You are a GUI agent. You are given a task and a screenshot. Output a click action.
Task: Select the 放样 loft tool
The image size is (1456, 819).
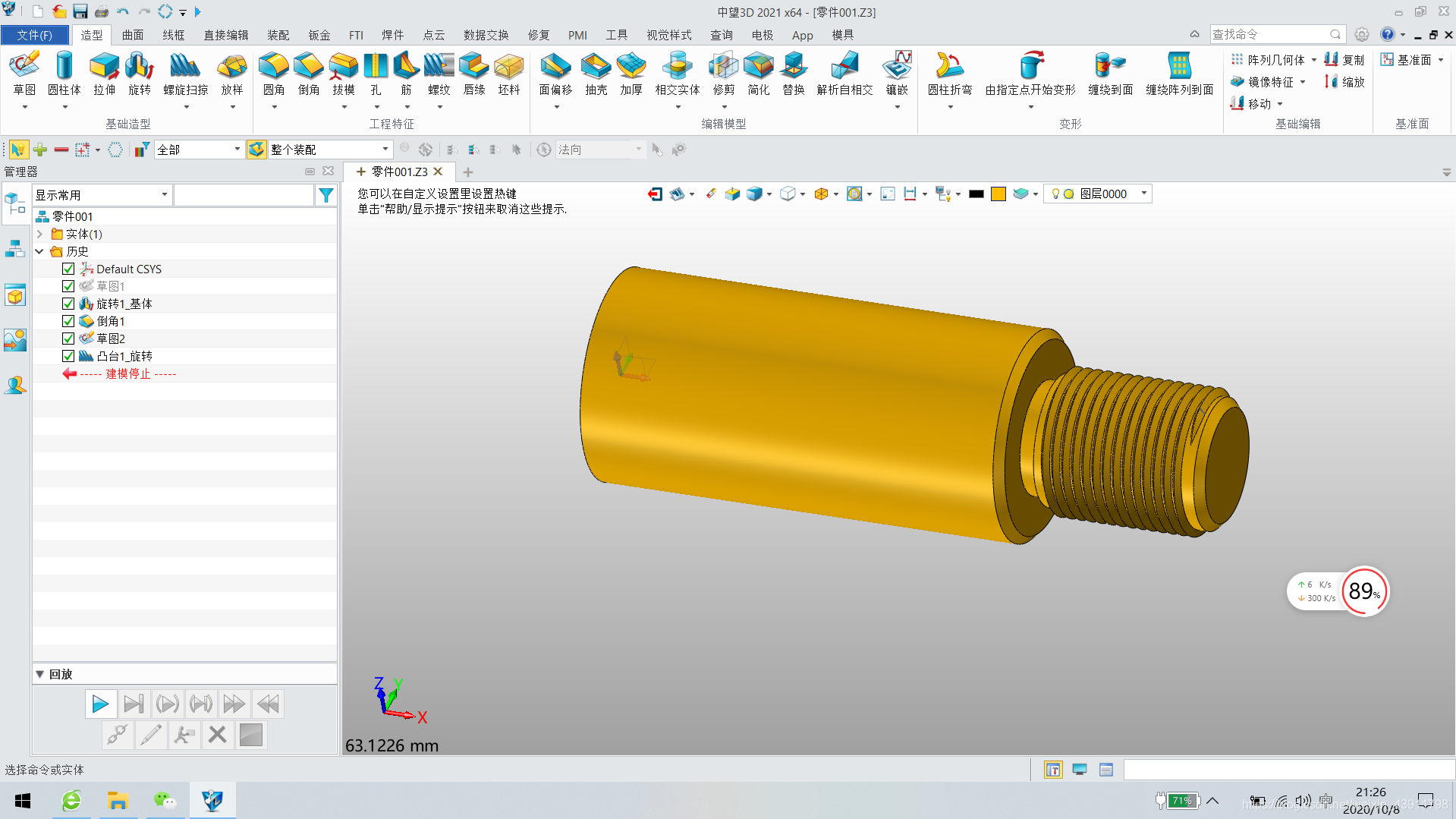pyautogui.click(x=232, y=74)
